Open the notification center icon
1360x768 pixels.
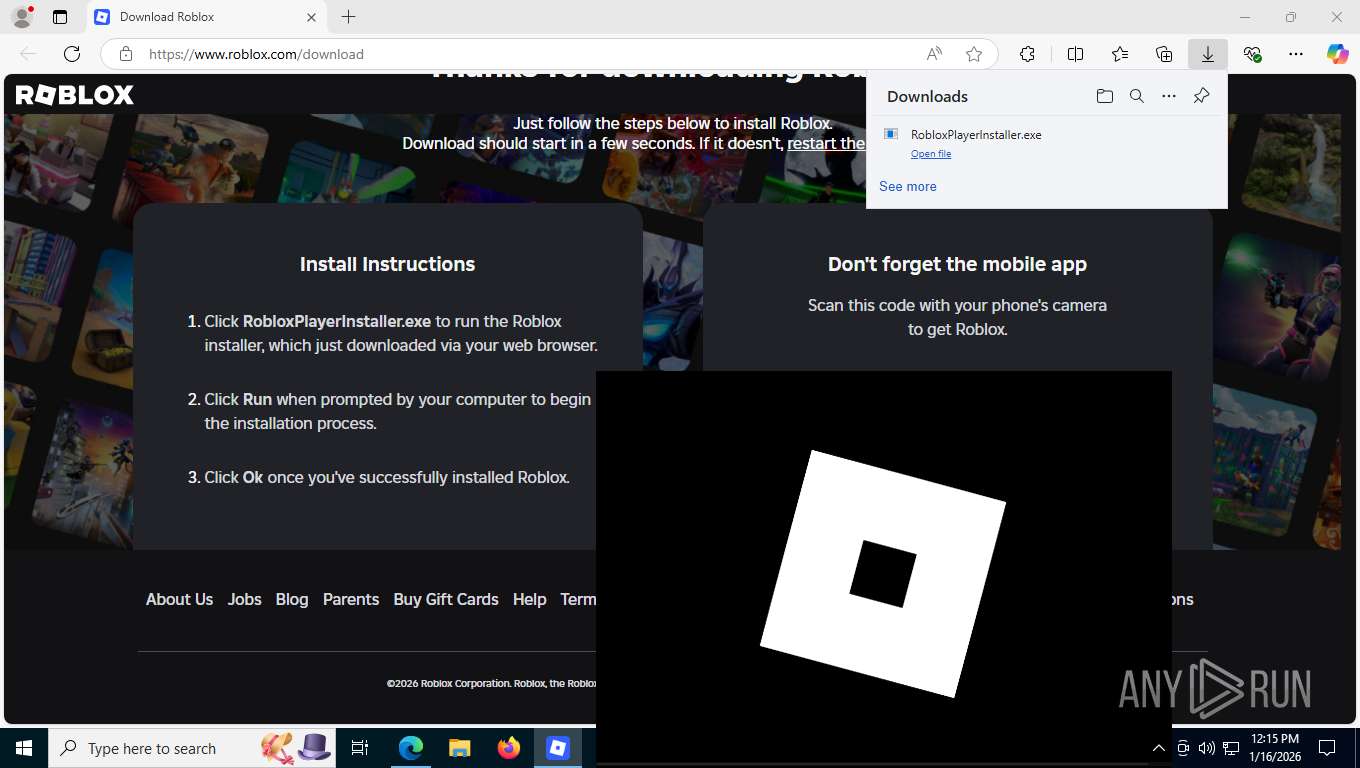click(1327, 748)
